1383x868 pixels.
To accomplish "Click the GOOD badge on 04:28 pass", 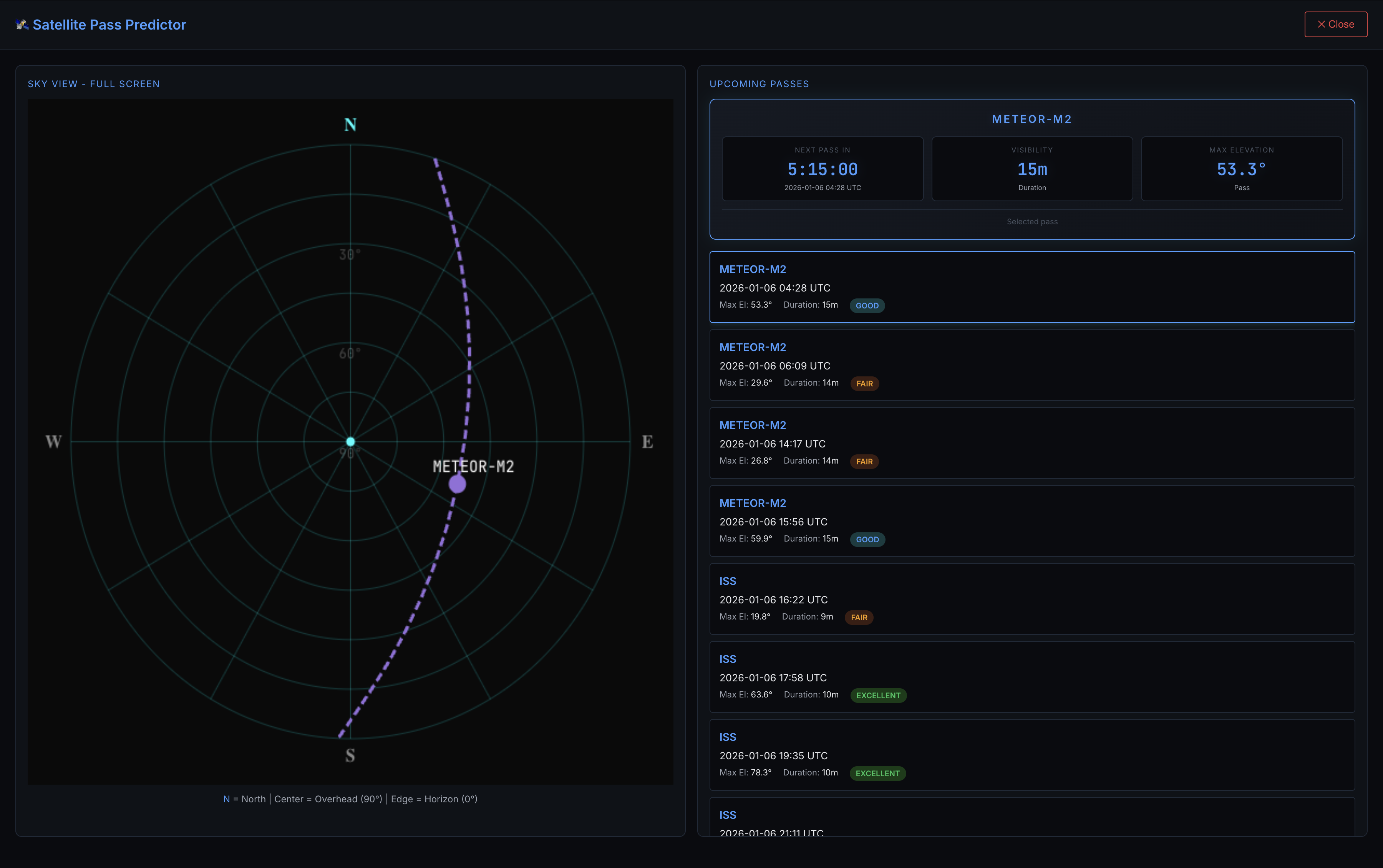I will coord(867,305).
